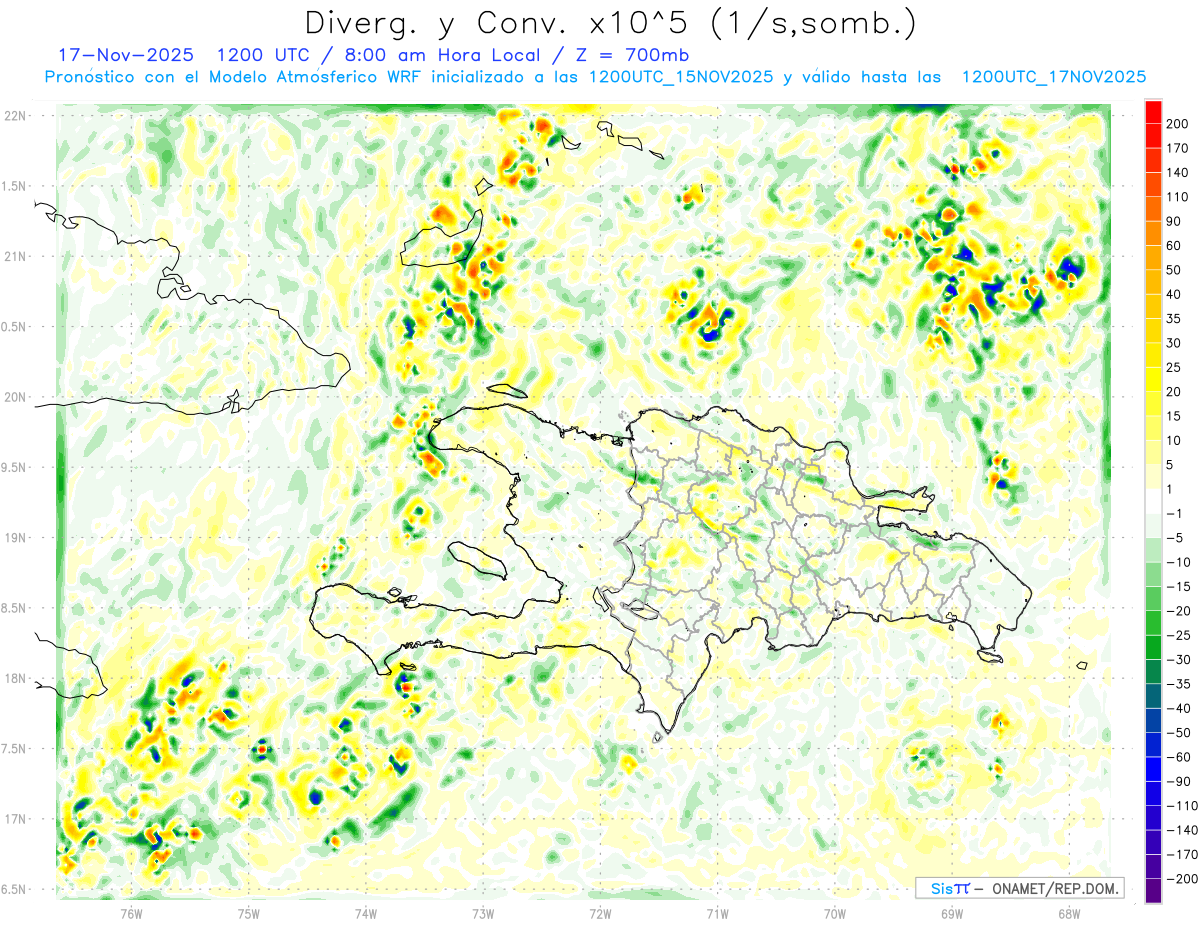Click the 140 colorbar label
The image size is (1200, 927).
[x=1179, y=173]
